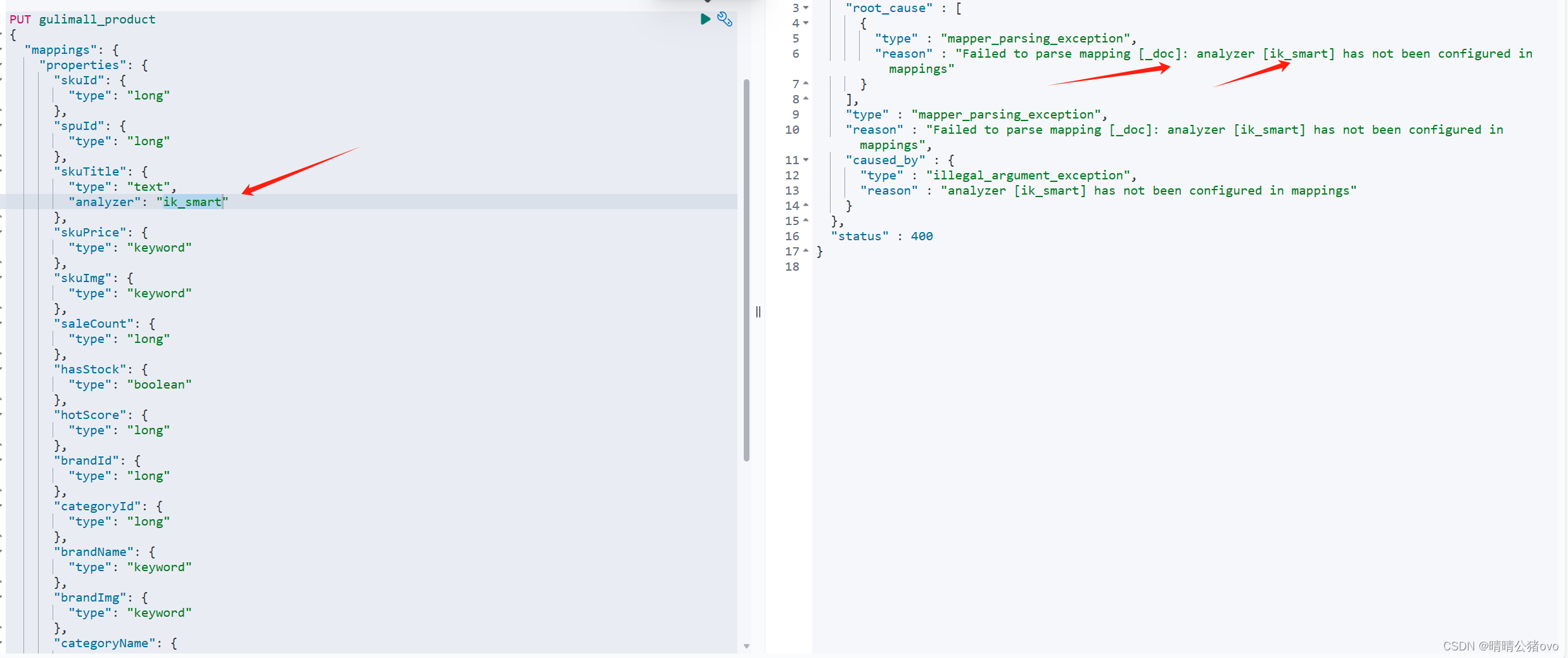Click the hasStock boolean property line

(x=91, y=369)
